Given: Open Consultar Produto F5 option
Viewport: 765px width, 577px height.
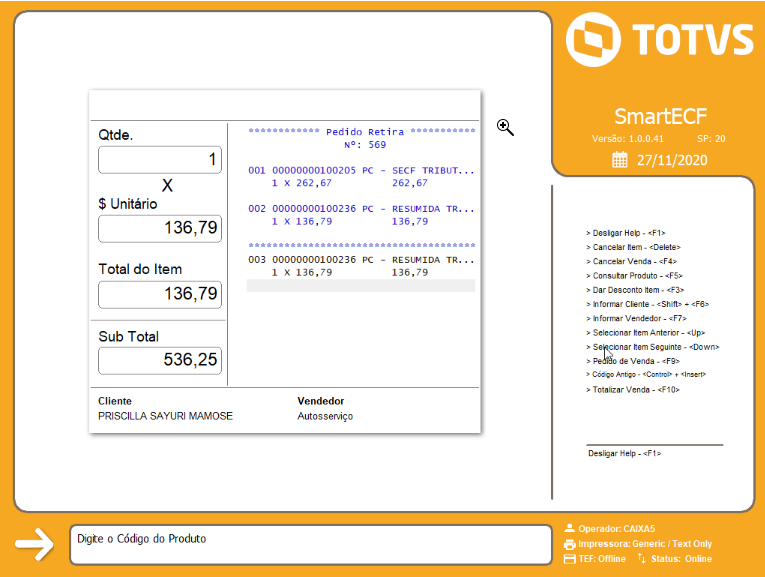Looking at the screenshot, I should (634, 276).
